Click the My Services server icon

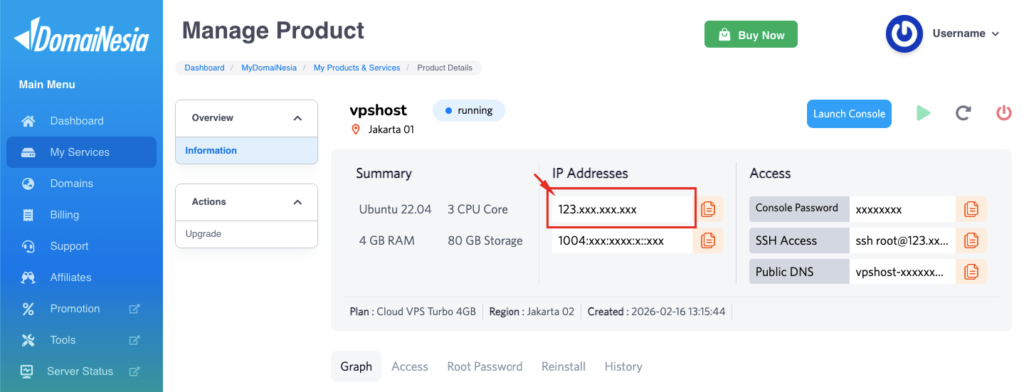pos(27,152)
